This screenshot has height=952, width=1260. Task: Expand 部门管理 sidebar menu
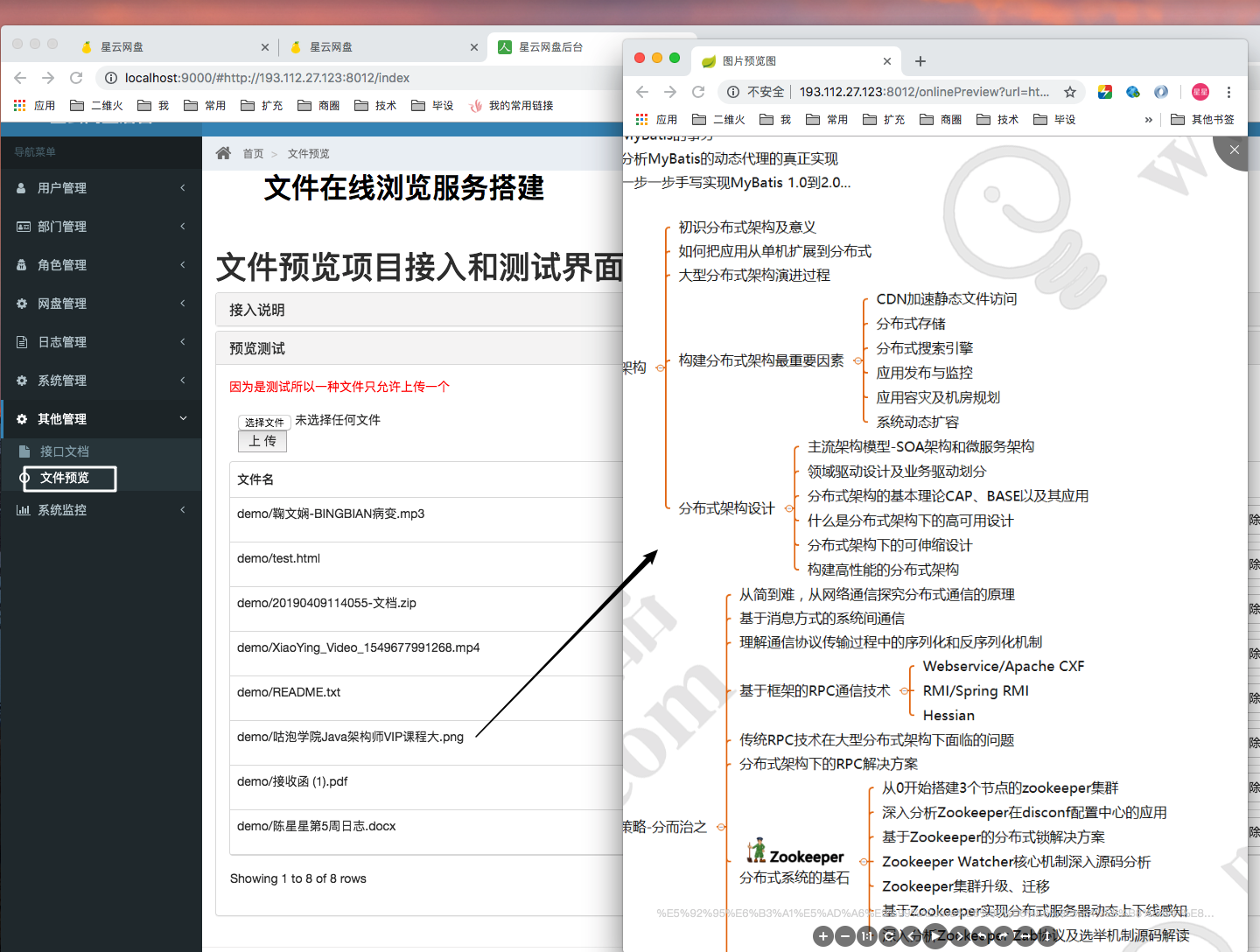click(x=101, y=227)
